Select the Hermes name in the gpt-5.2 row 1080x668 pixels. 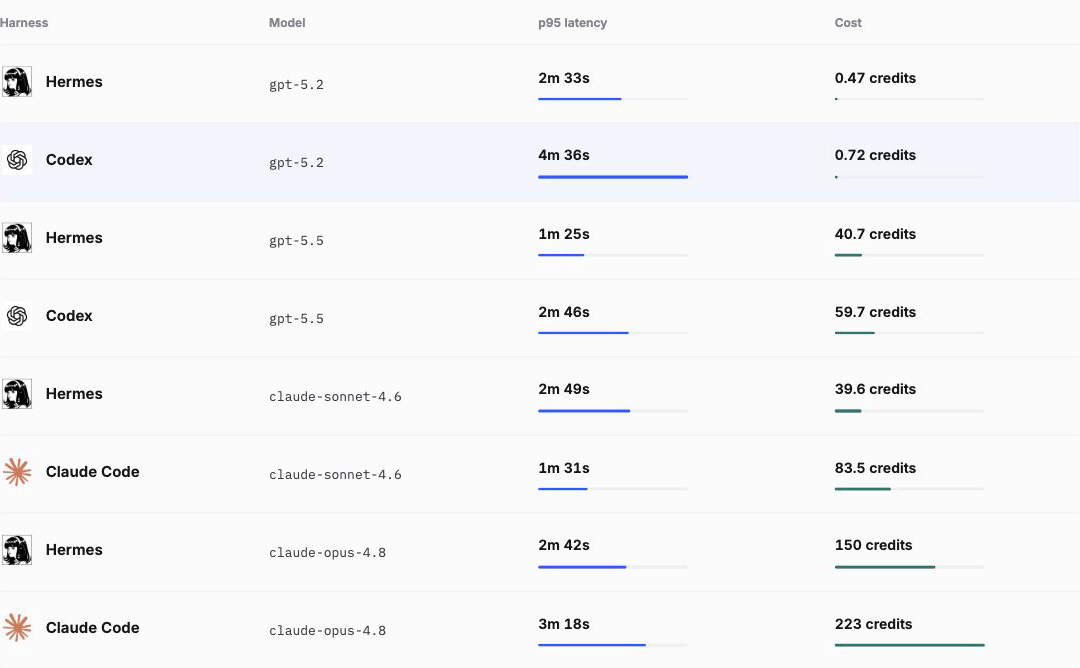(74, 82)
